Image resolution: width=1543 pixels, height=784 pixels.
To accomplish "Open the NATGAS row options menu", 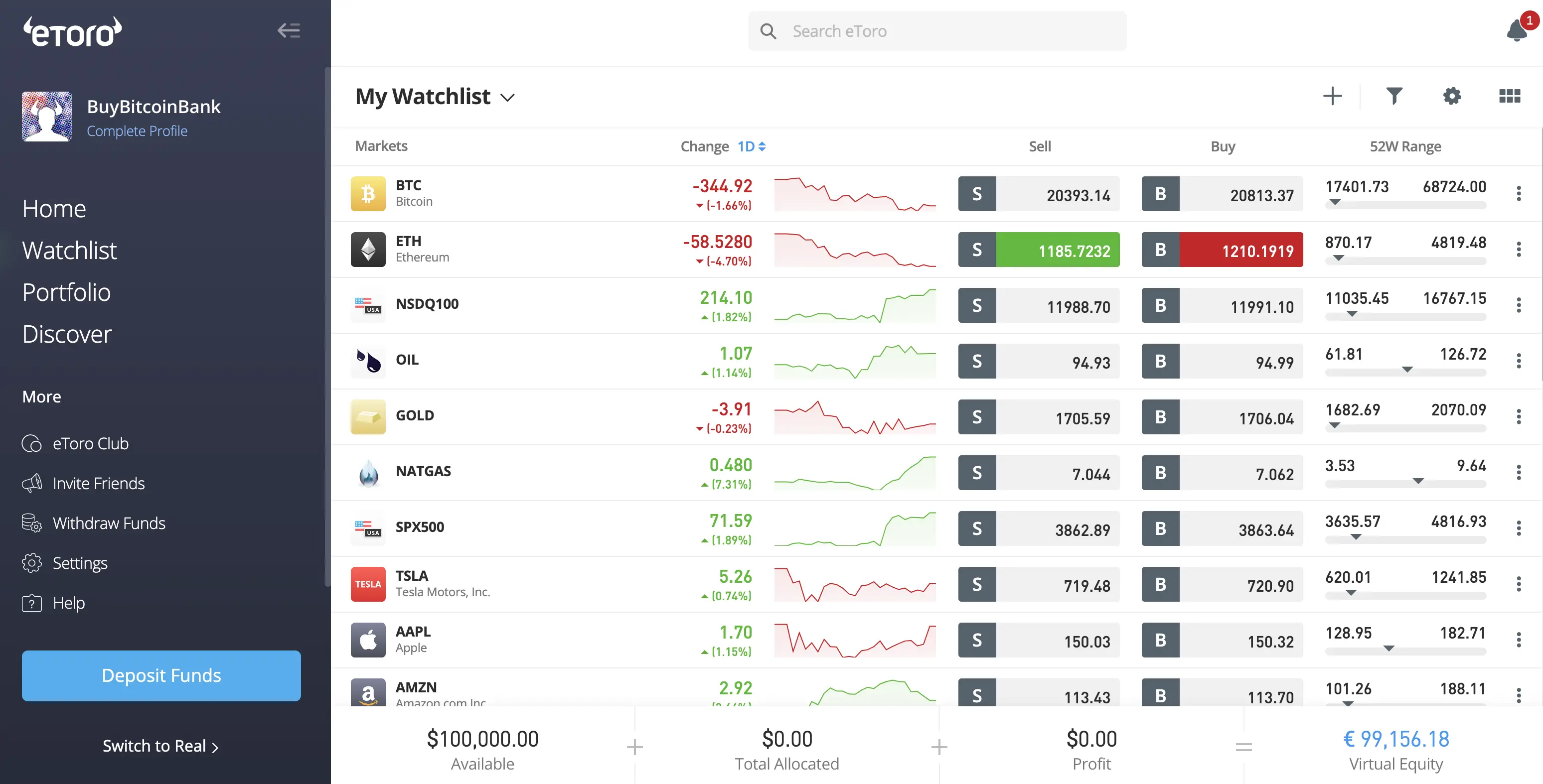I will [x=1519, y=472].
